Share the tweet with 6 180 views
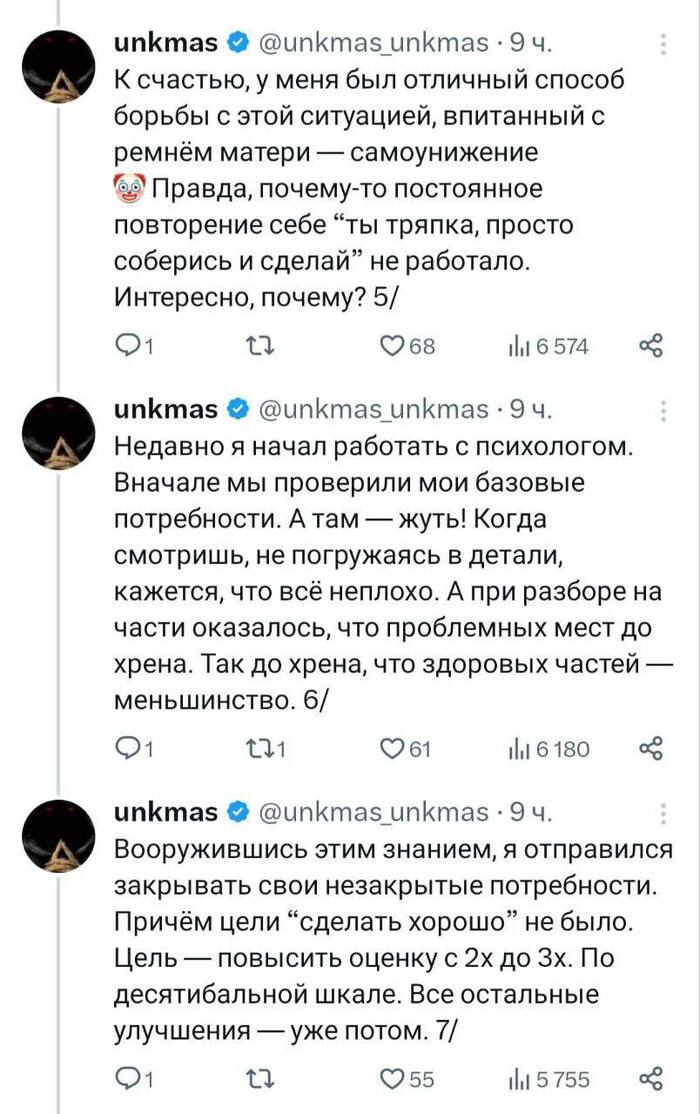Viewport: 700px width, 1114px height. coord(651,748)
